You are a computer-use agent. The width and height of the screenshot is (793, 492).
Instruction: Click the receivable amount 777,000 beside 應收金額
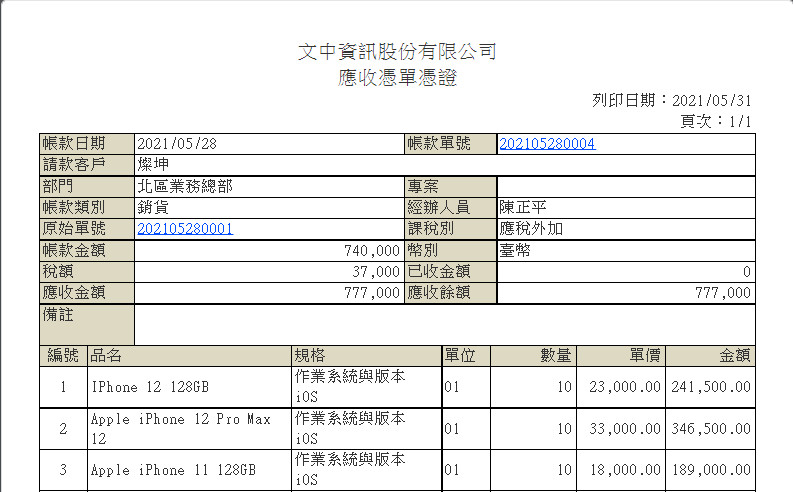click(x=372, y=293)
